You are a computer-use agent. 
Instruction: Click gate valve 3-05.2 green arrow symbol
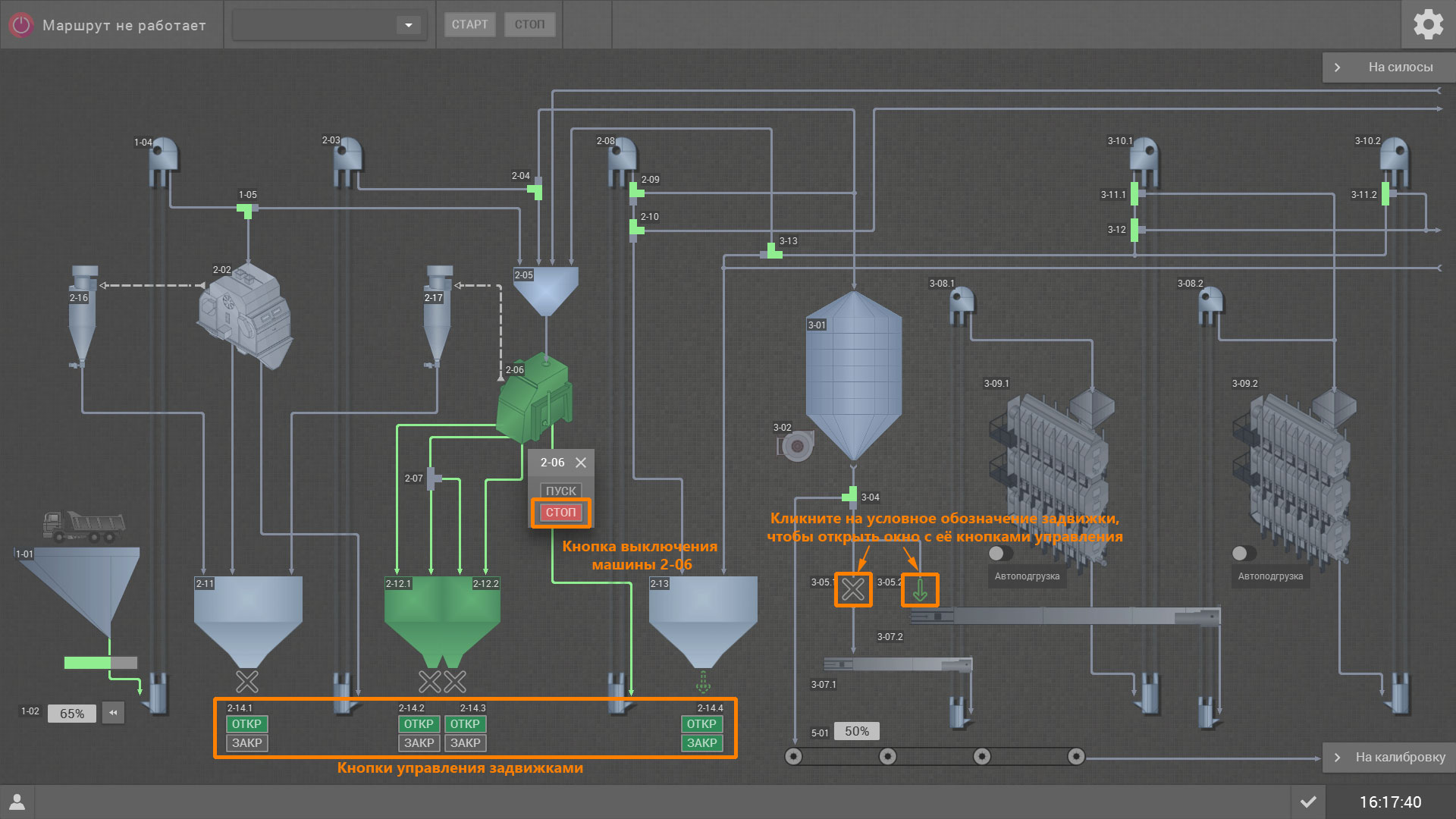[920, 590]
